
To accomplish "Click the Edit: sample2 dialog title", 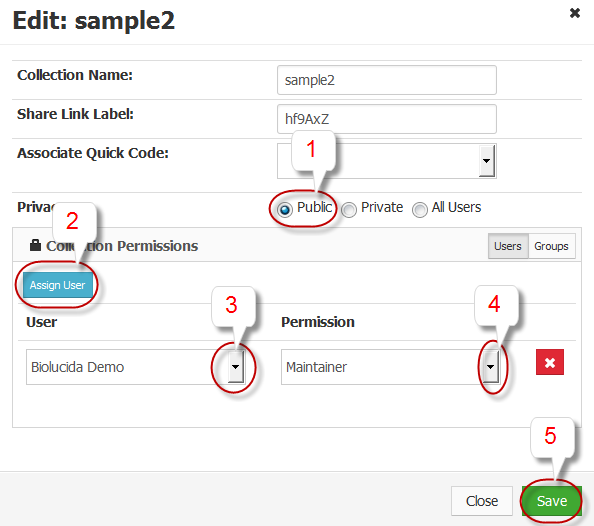I will pos(94,20).
